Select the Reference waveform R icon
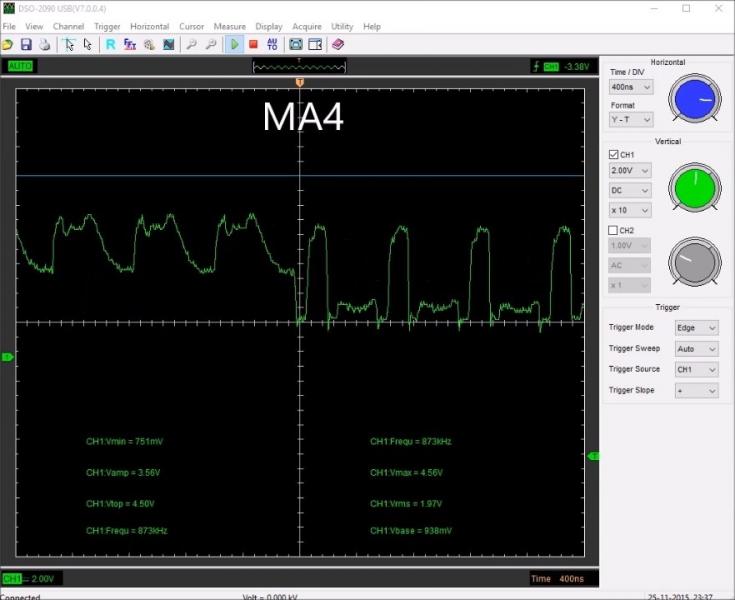 pyautogui.click(x=111, y=45)
